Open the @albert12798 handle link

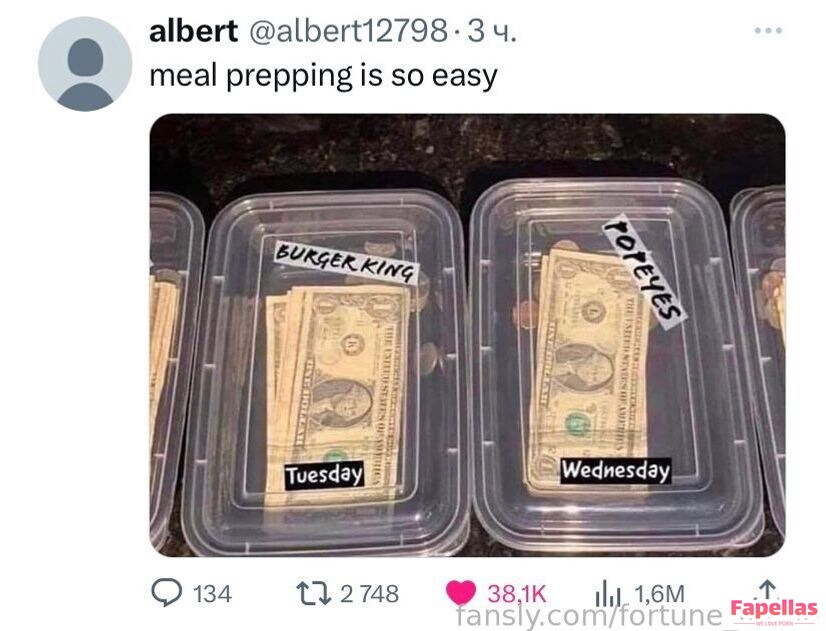[348, 32]
